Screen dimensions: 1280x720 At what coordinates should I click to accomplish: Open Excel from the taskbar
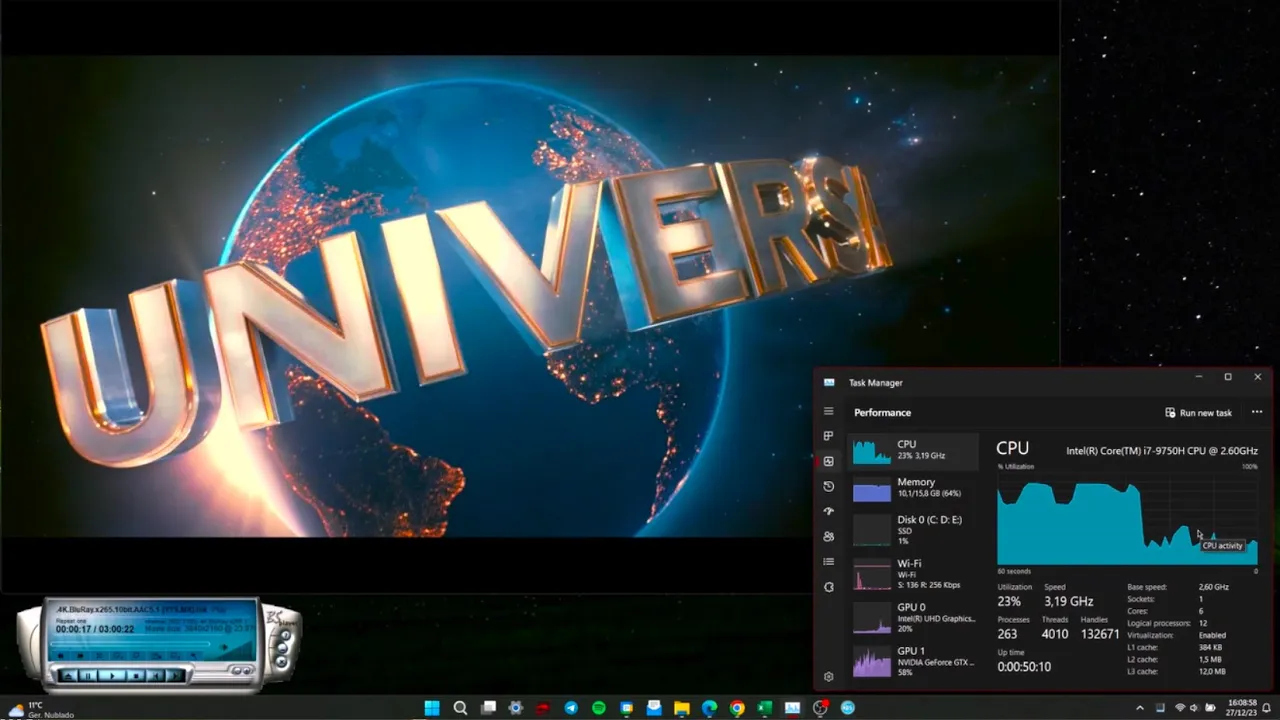point(765,708)
